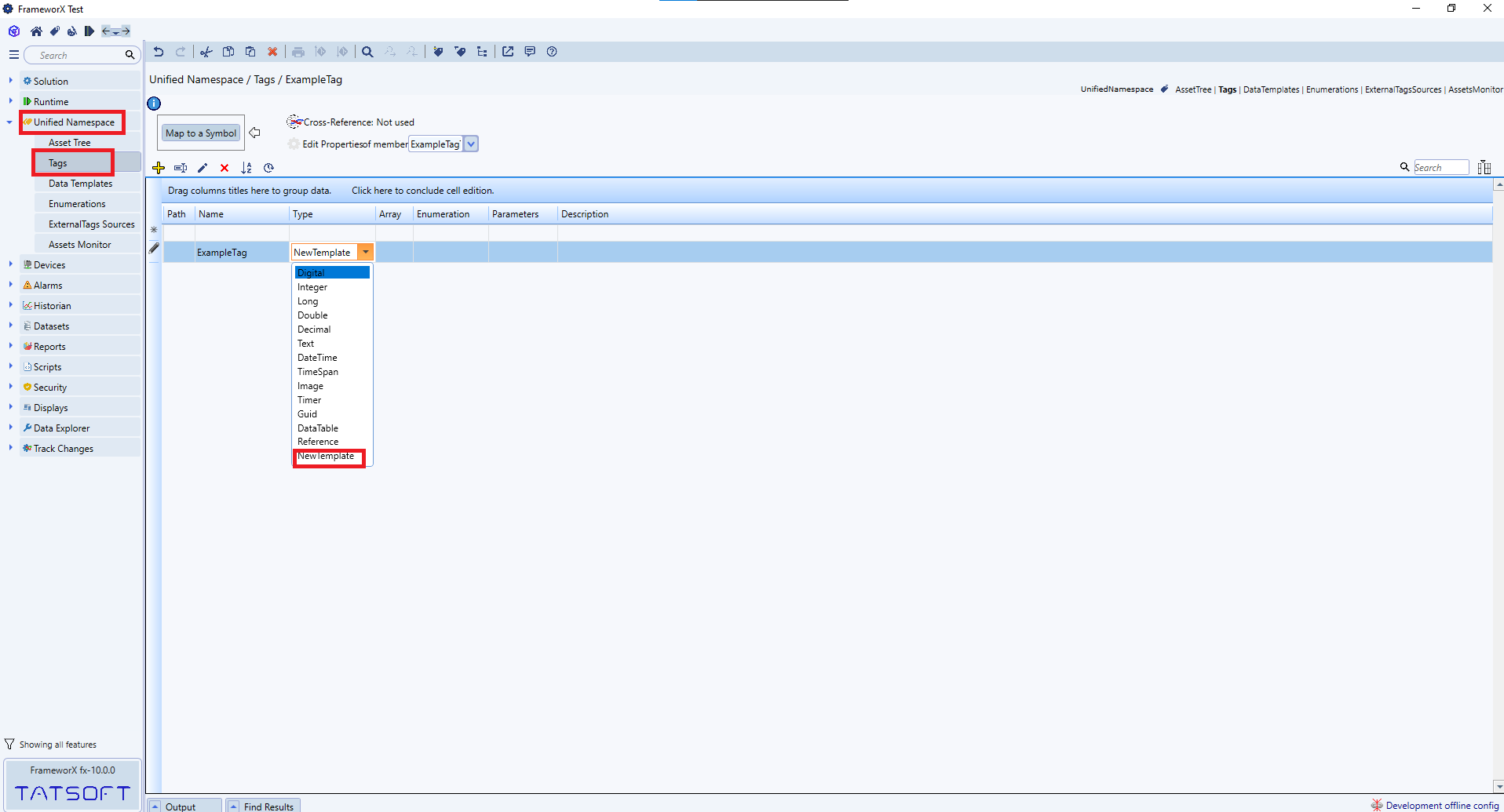Click the yellow plus add tag icon
1504x812 pixels.
pos(159,168)
